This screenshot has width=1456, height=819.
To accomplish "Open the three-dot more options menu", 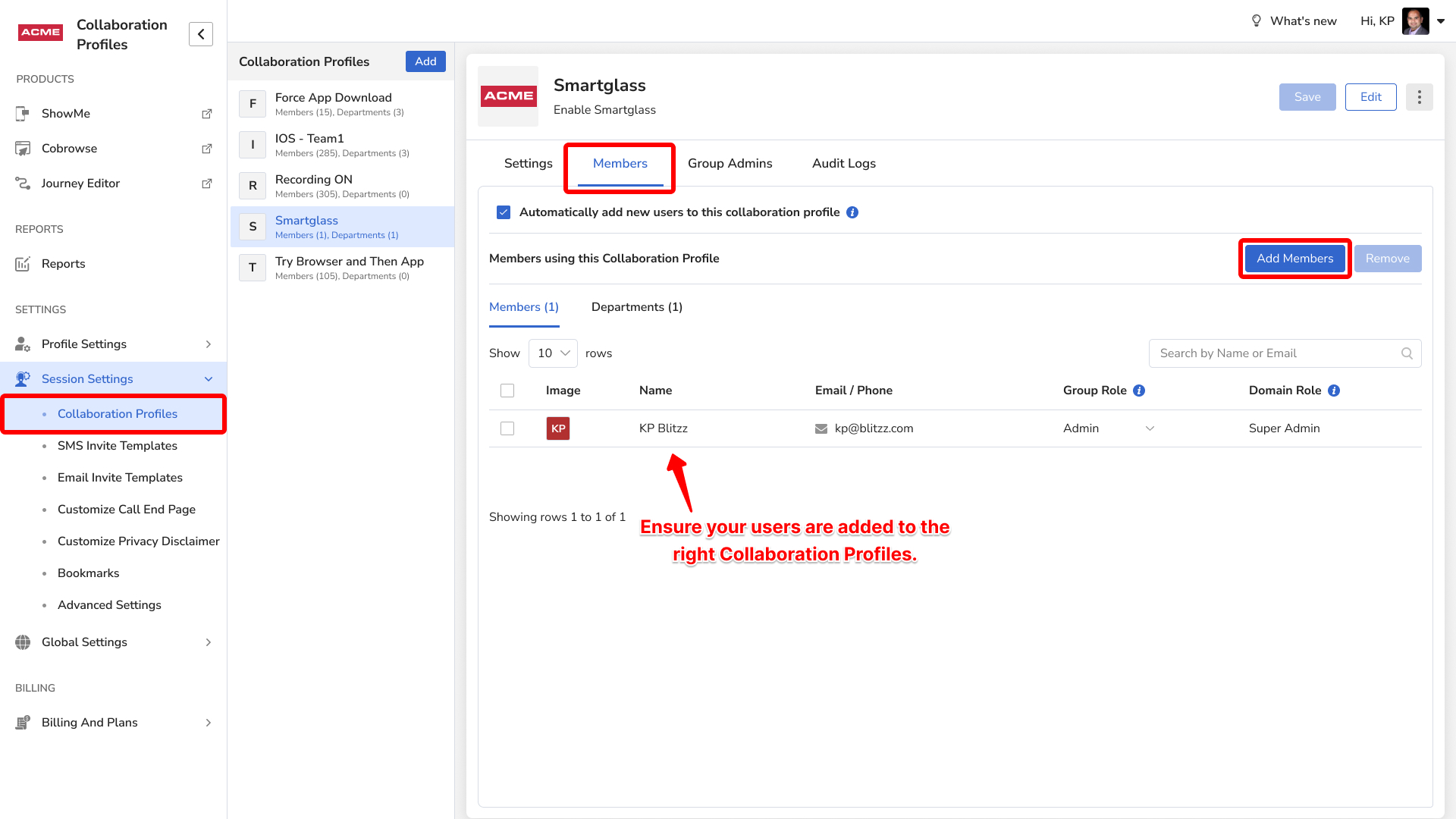I will click(x=1419, y=97).
